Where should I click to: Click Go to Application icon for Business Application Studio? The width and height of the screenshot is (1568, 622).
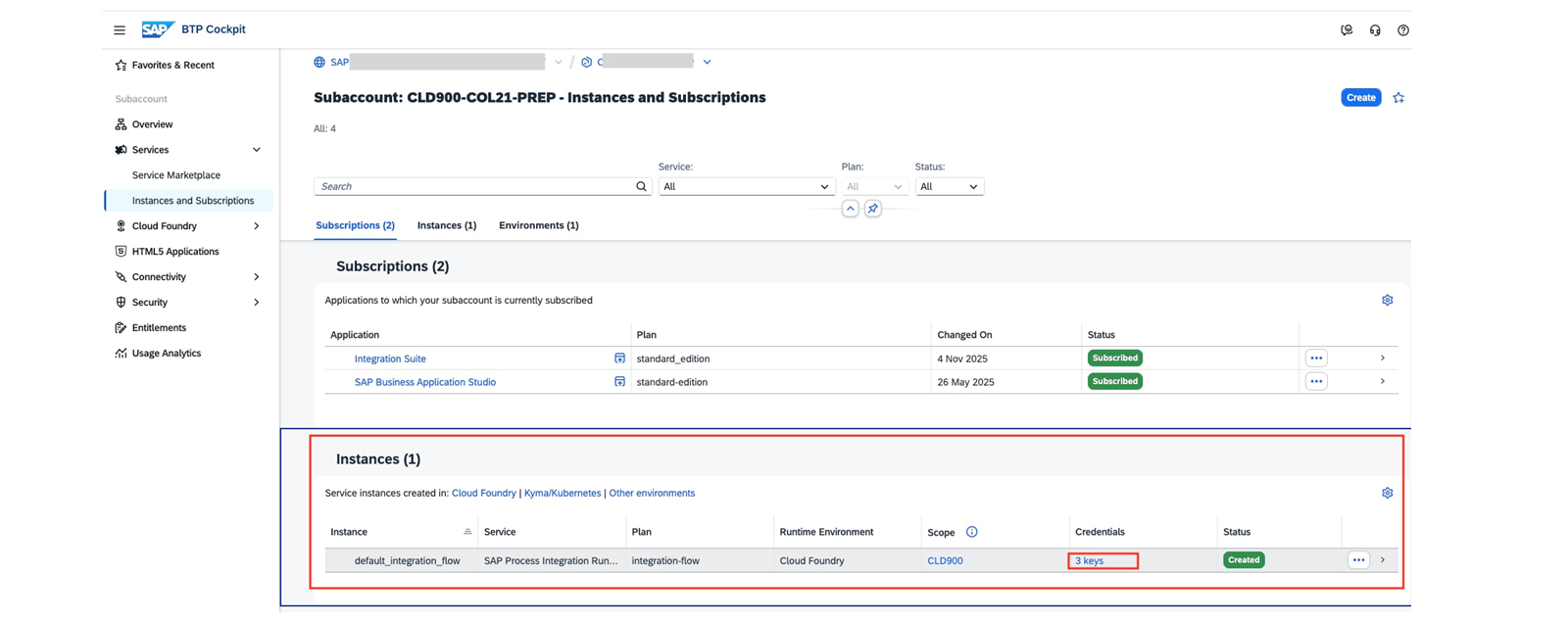pos(619,382)
